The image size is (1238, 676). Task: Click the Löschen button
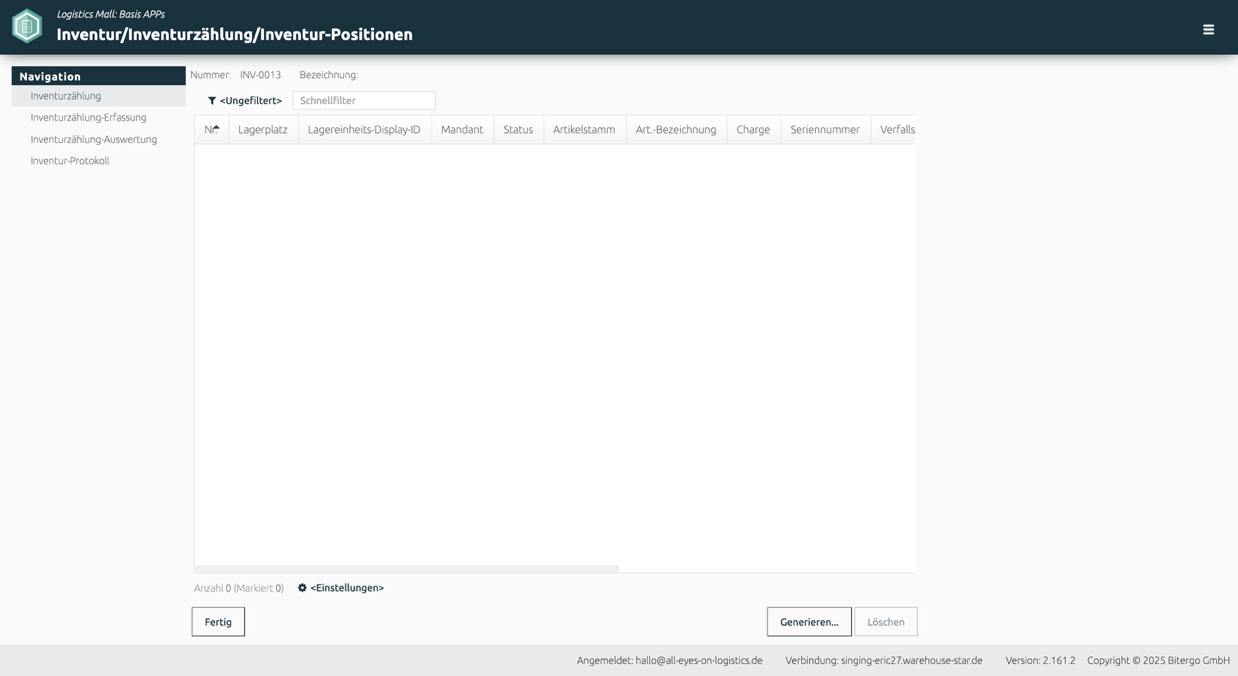click(x=886, y=622)
